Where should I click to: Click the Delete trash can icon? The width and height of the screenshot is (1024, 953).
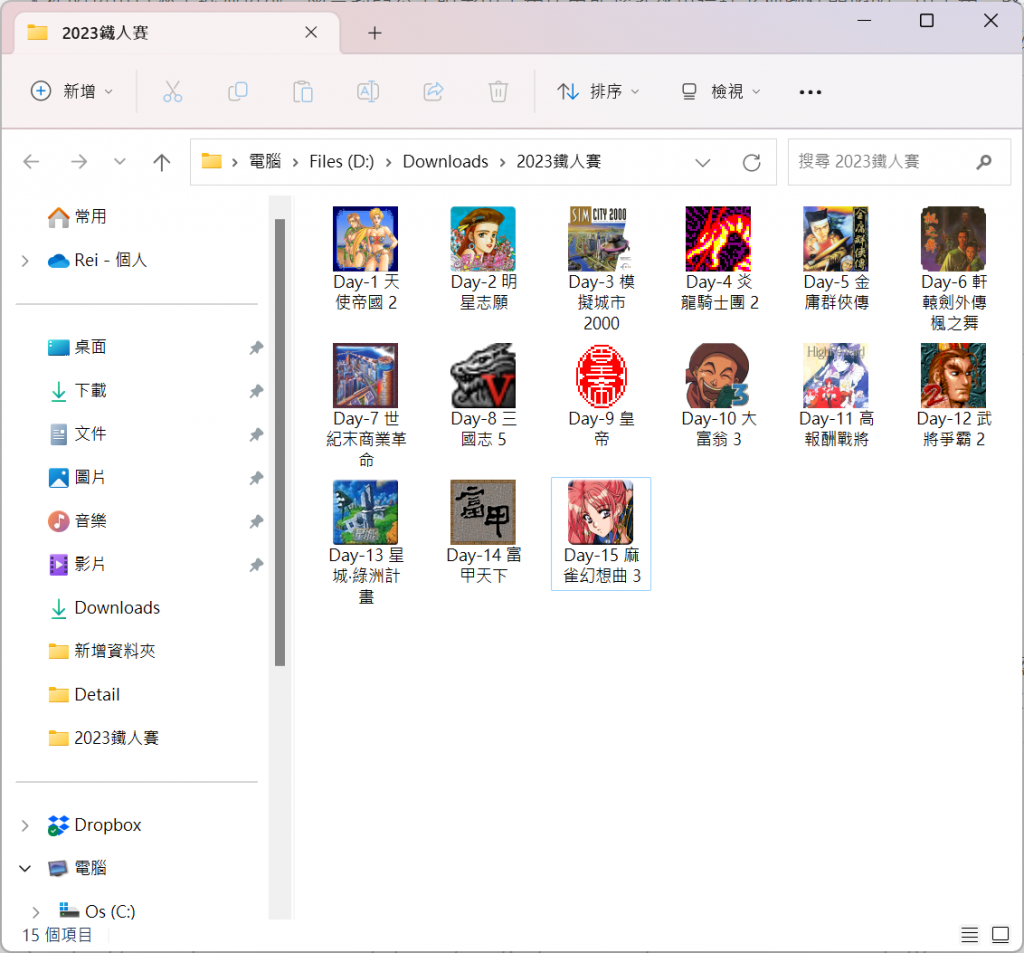(x=498, y=91)
